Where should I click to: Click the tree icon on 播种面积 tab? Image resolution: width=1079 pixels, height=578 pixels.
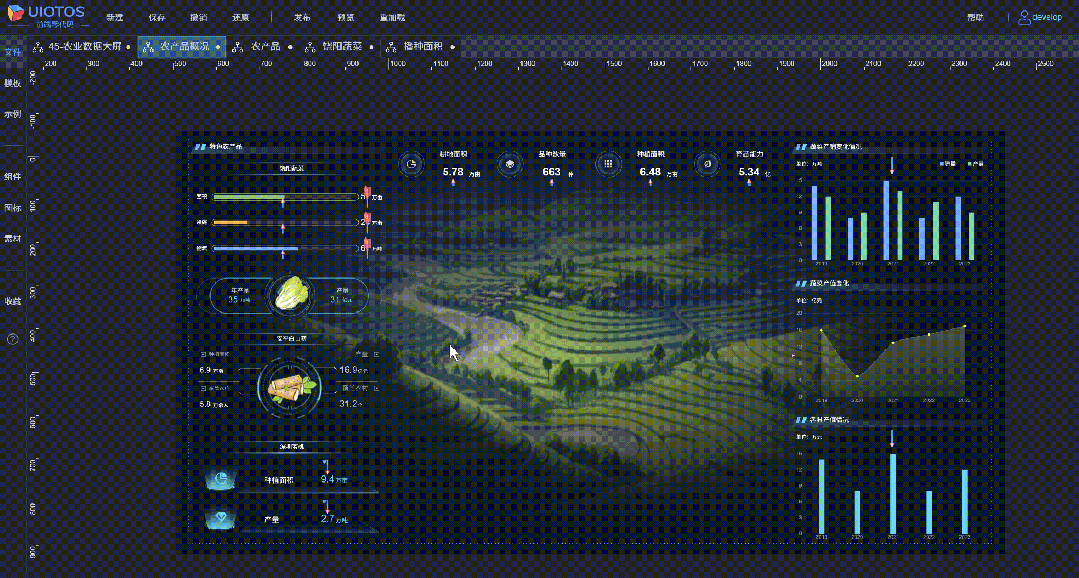pyautogui.click(x=392, y=47)
